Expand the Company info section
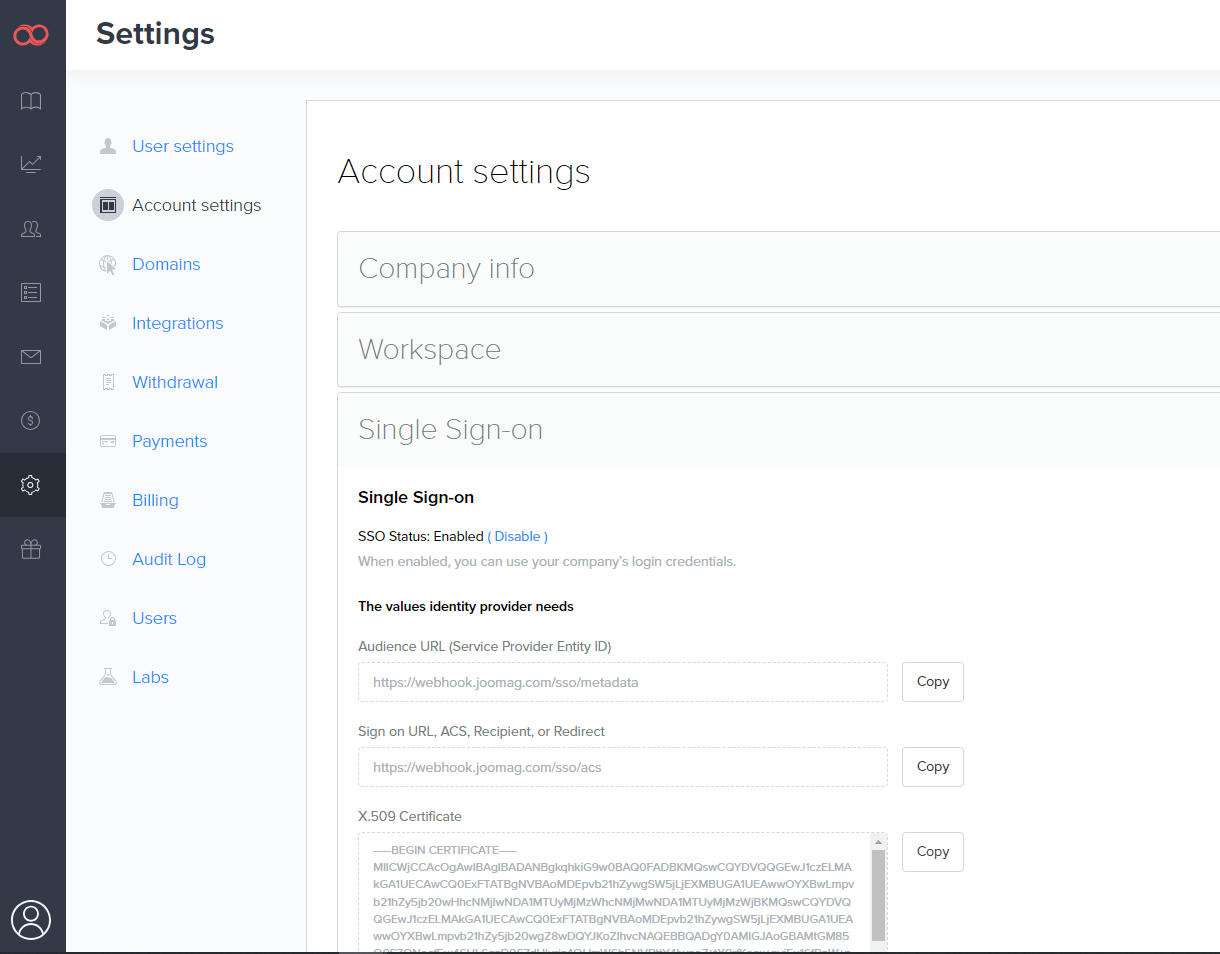The width and height of the screenshot is (1220, 954). [446, 269]
